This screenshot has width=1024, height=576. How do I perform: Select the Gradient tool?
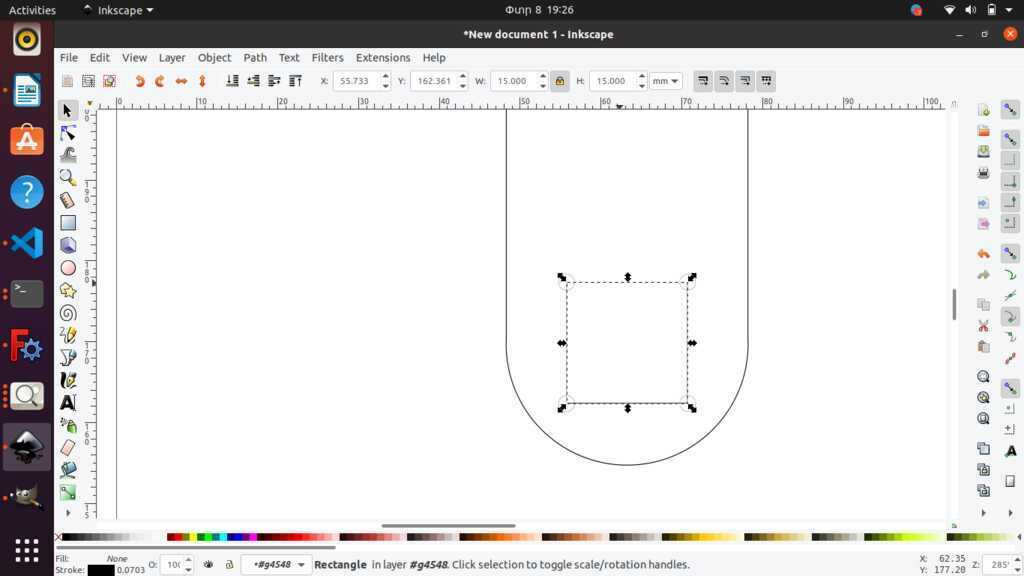point(67,492)
